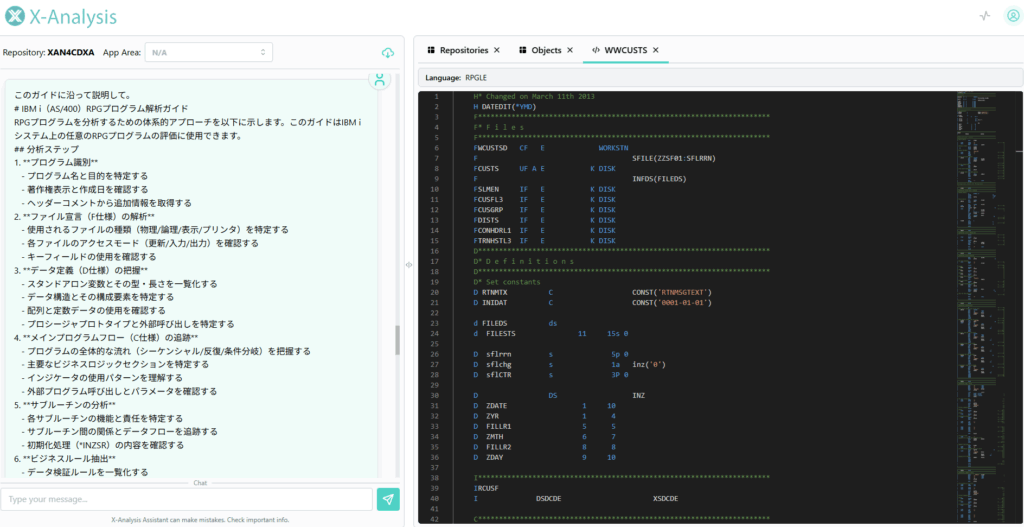Click the user avatar on chat message
Viewport: 1024px width, 527px height.
click(379, 80)
